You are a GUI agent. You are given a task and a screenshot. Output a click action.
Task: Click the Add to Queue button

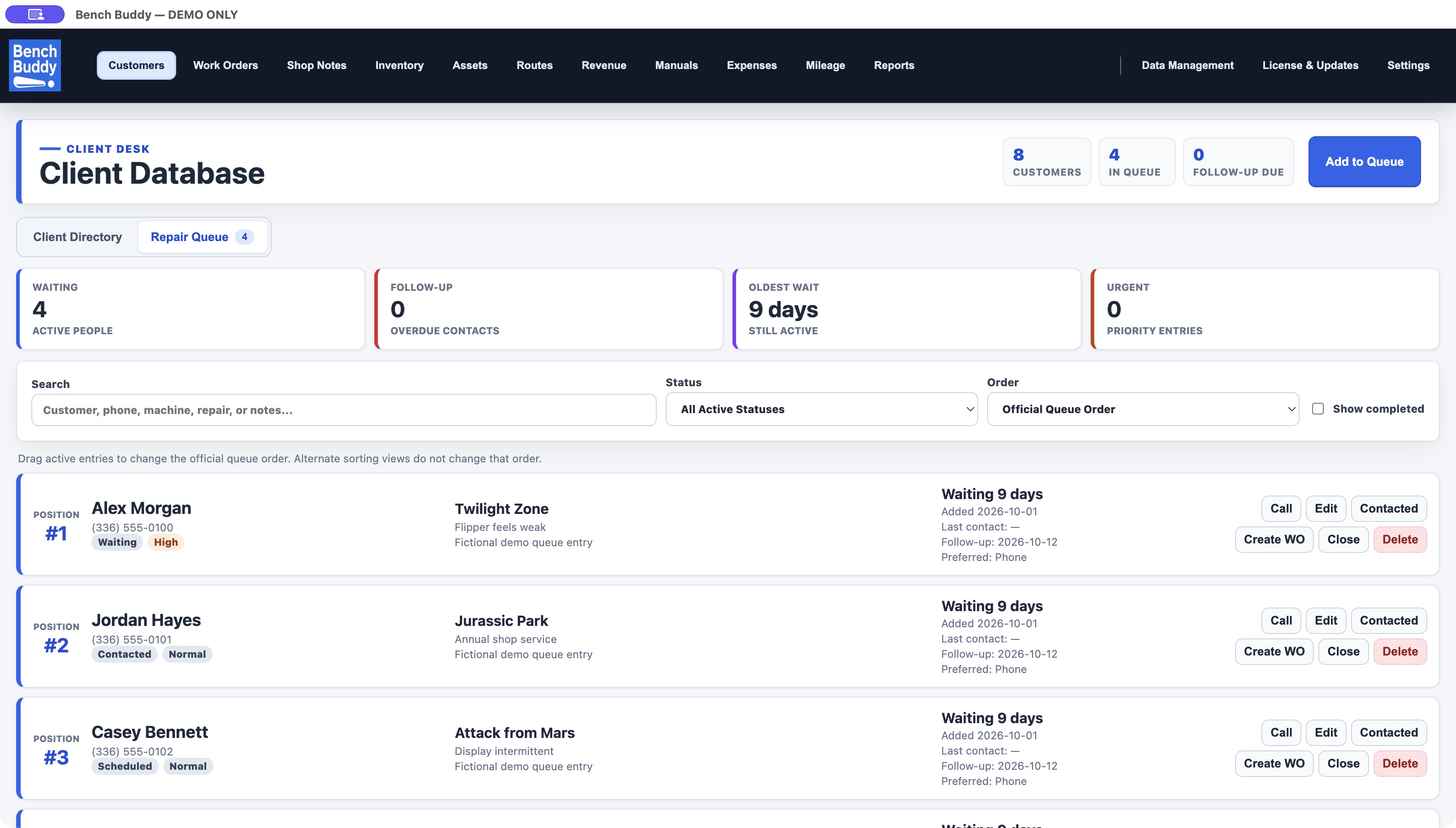pos(1365,161)
